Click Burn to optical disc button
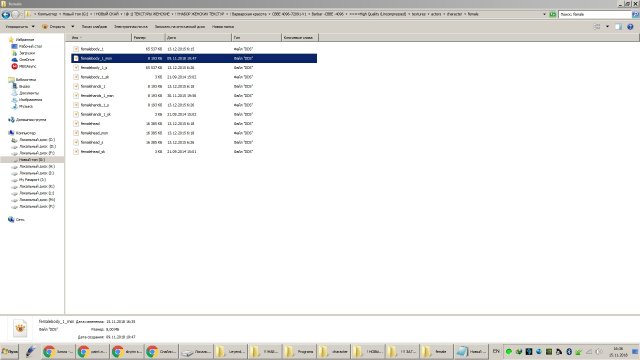 [180, 27]
